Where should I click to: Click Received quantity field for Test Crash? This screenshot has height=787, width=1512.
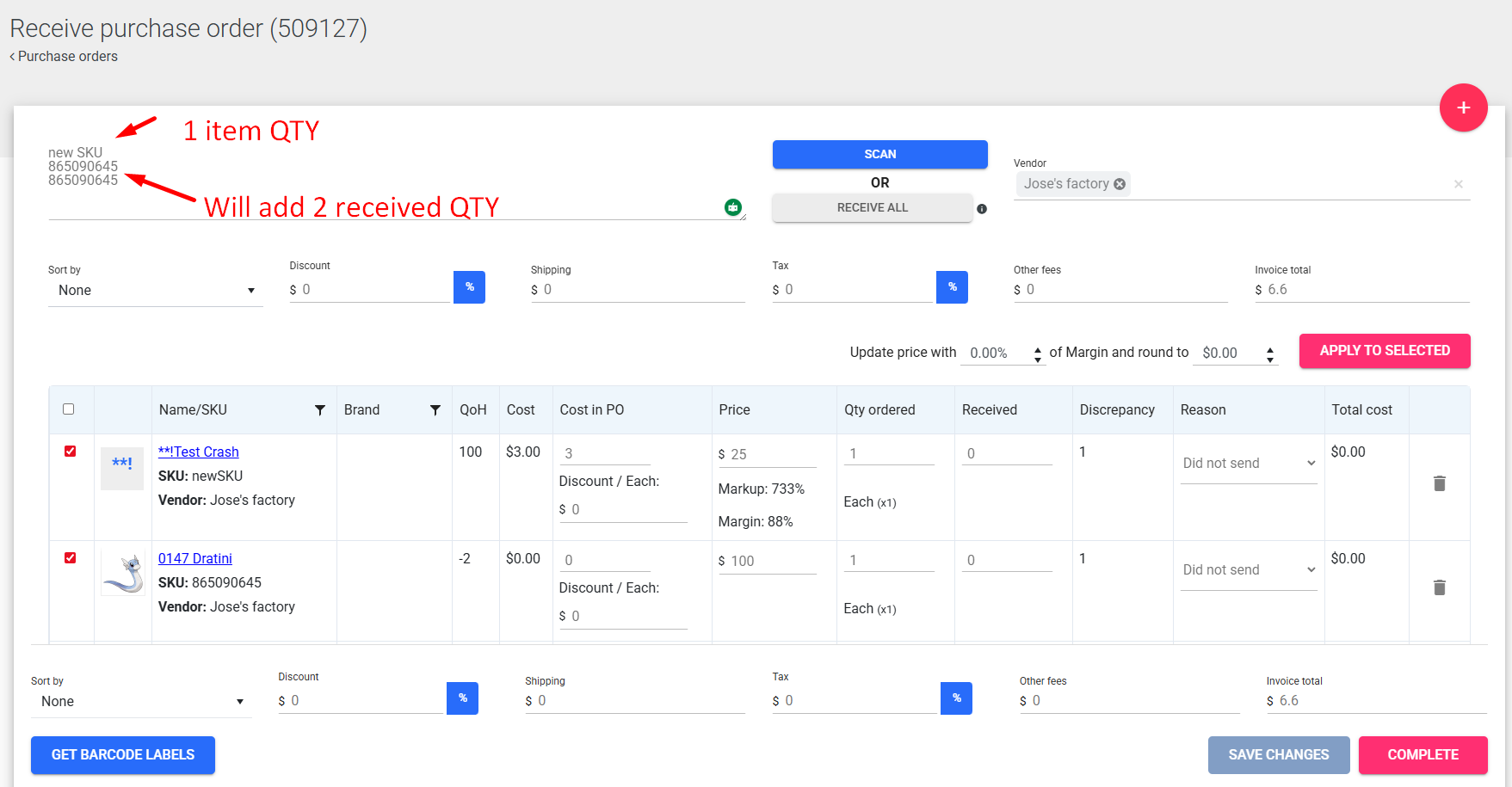pos(1007,454)
